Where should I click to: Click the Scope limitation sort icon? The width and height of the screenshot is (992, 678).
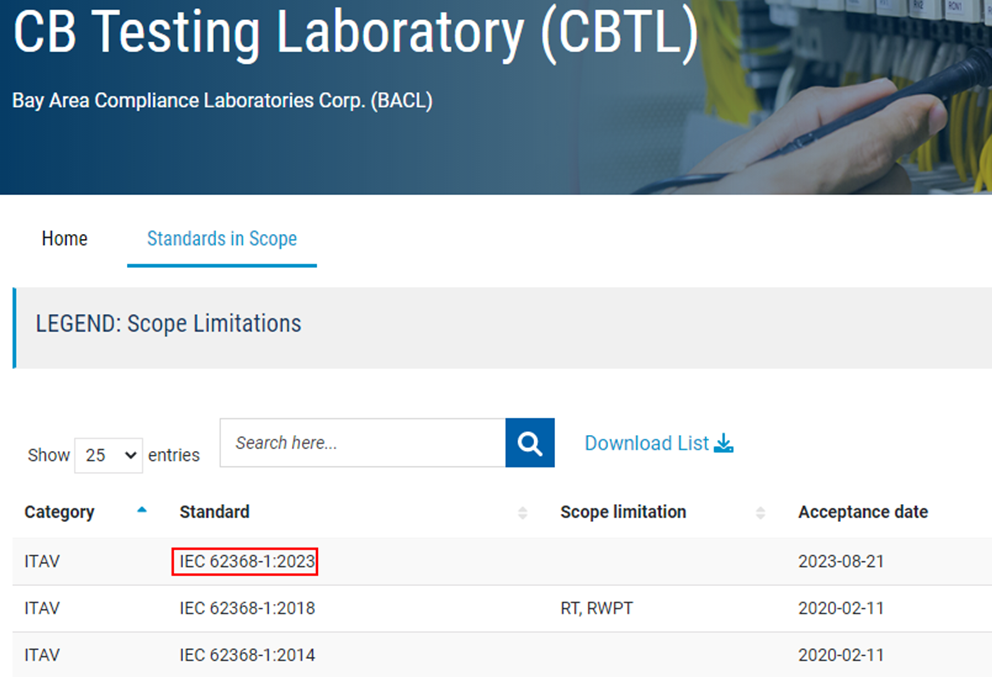tap(760, 513)
